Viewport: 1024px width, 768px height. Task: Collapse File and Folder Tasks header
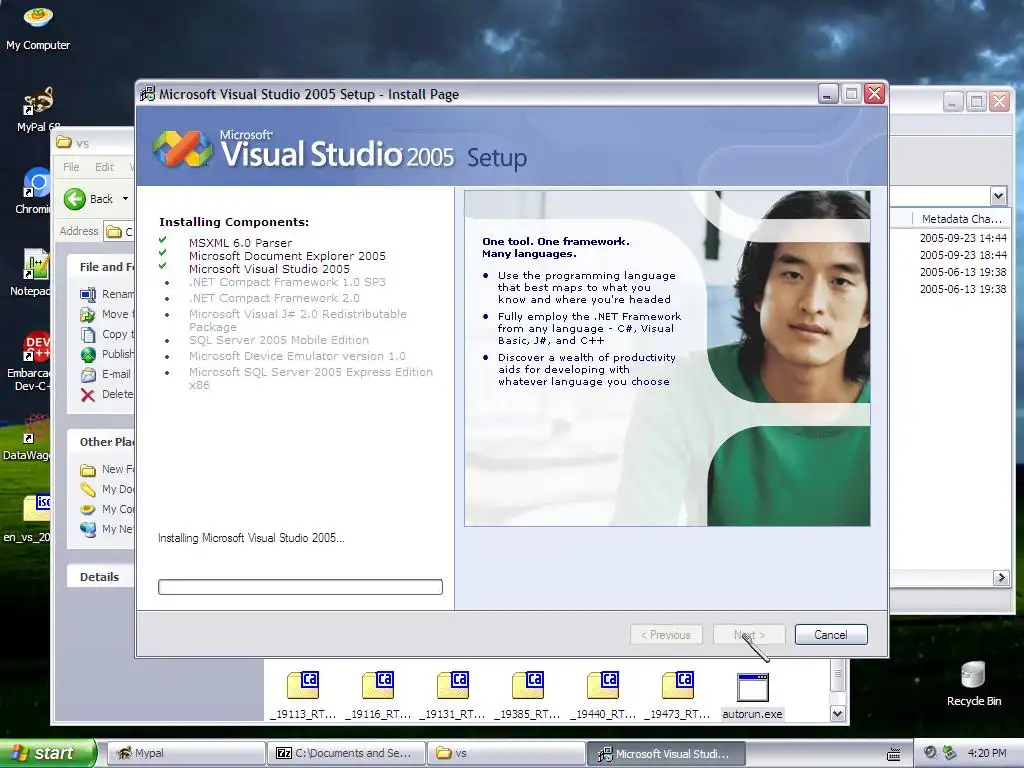tap(101, 266)
